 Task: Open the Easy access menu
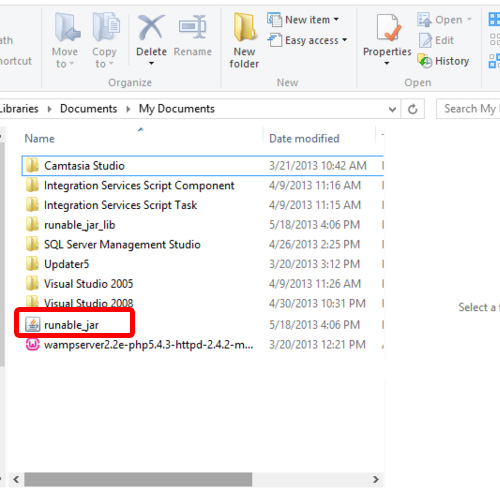307,40
